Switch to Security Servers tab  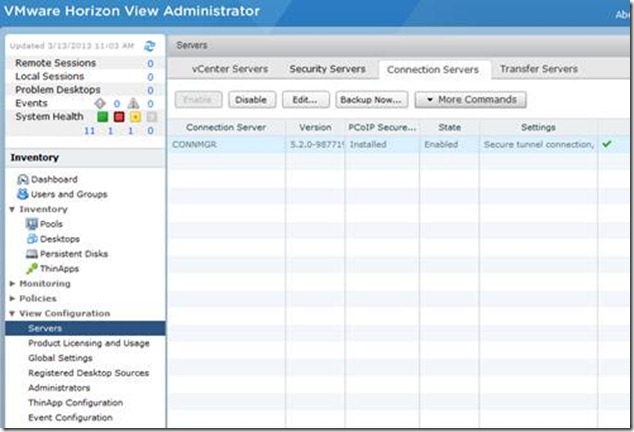coord(327,69)
